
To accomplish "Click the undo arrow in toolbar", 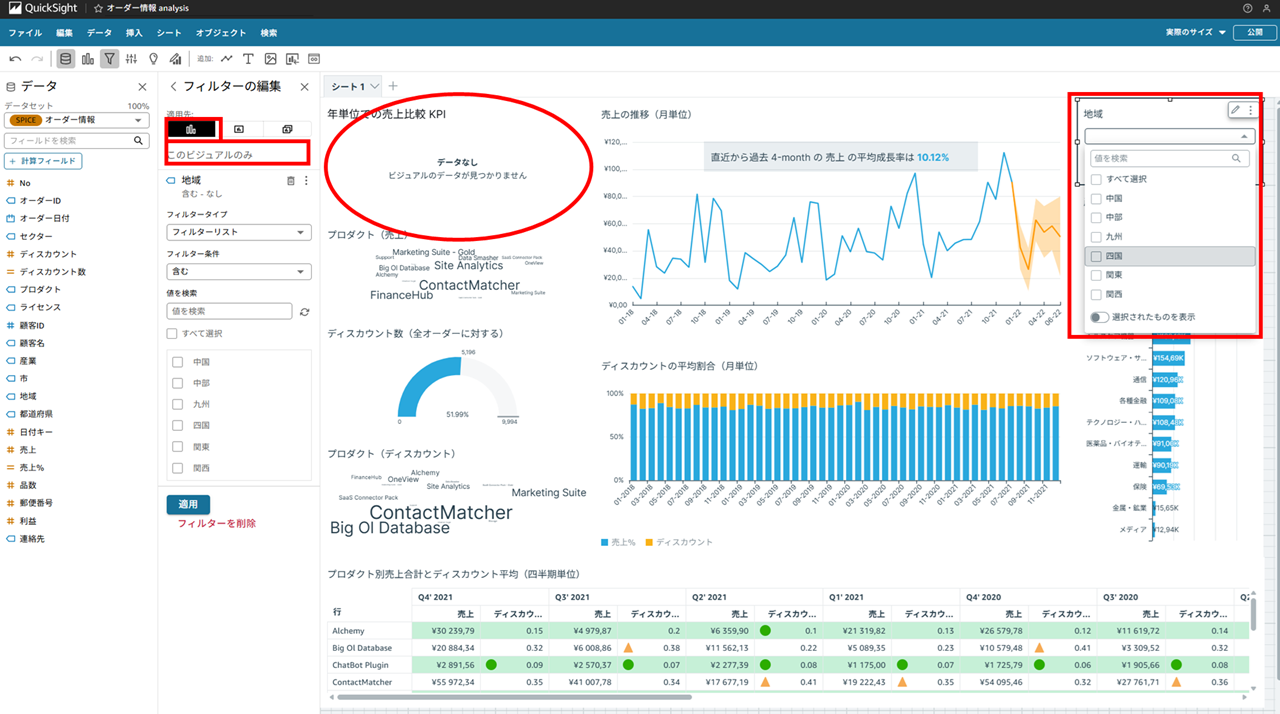I will (15, 59).
